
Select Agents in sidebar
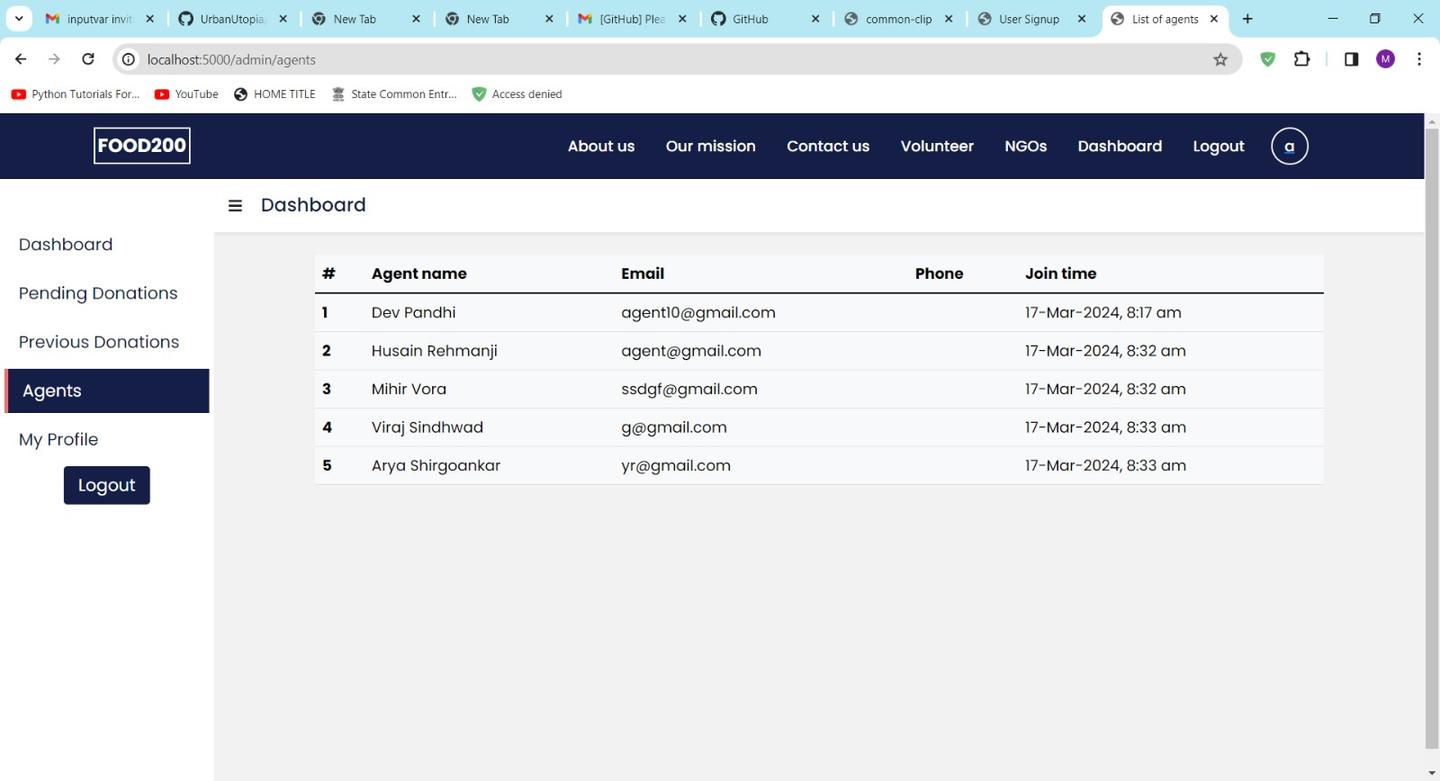pos(107,391)
